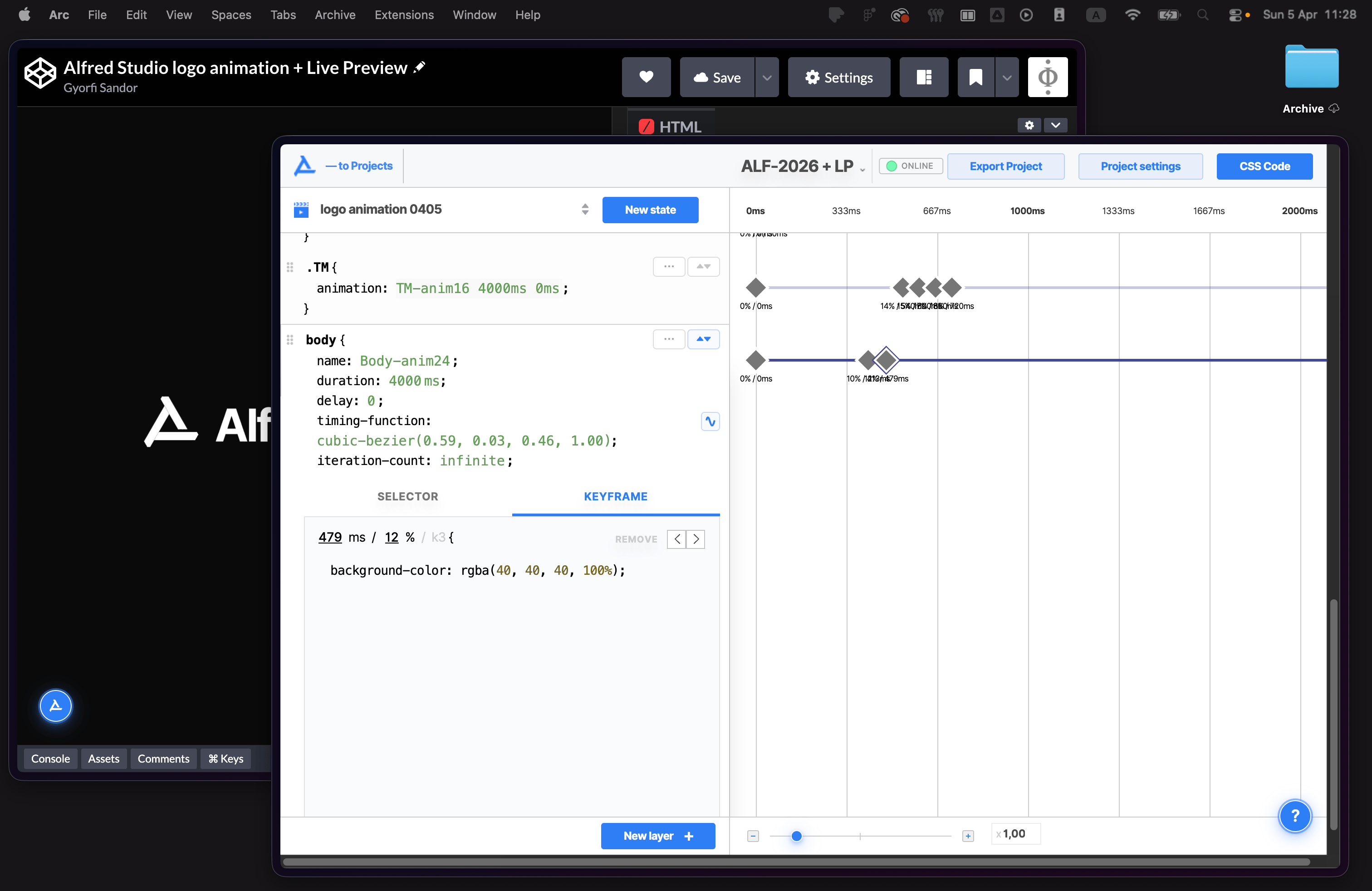Click the clapperboard animation icon

(301, 210)
